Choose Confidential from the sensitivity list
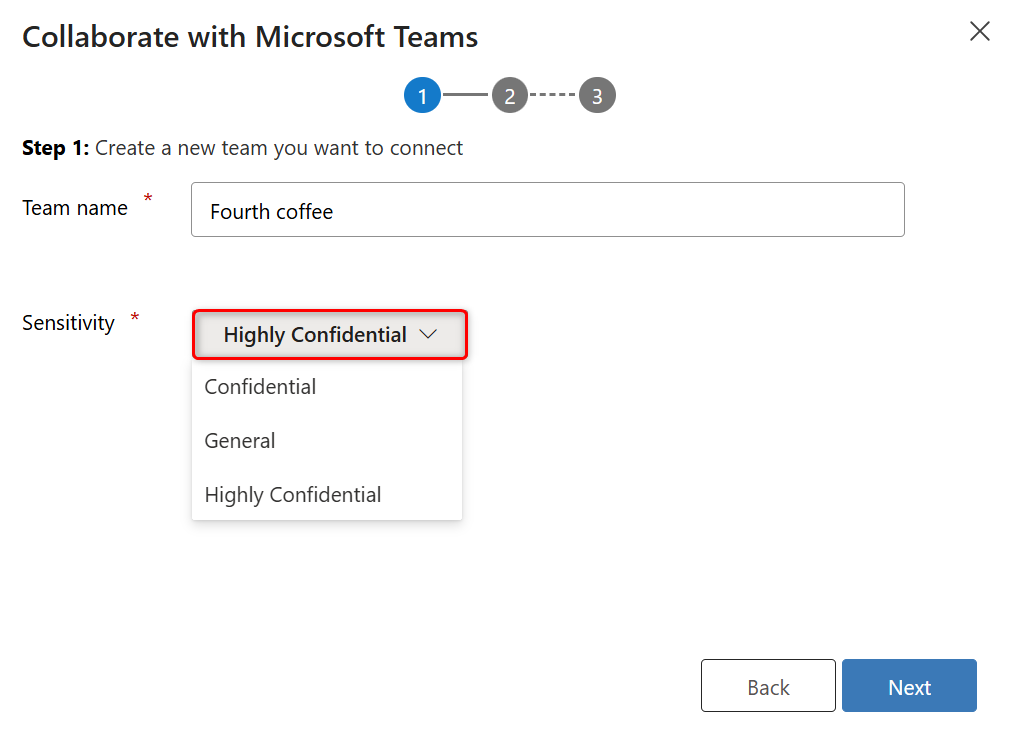 [x=260, y=387]
